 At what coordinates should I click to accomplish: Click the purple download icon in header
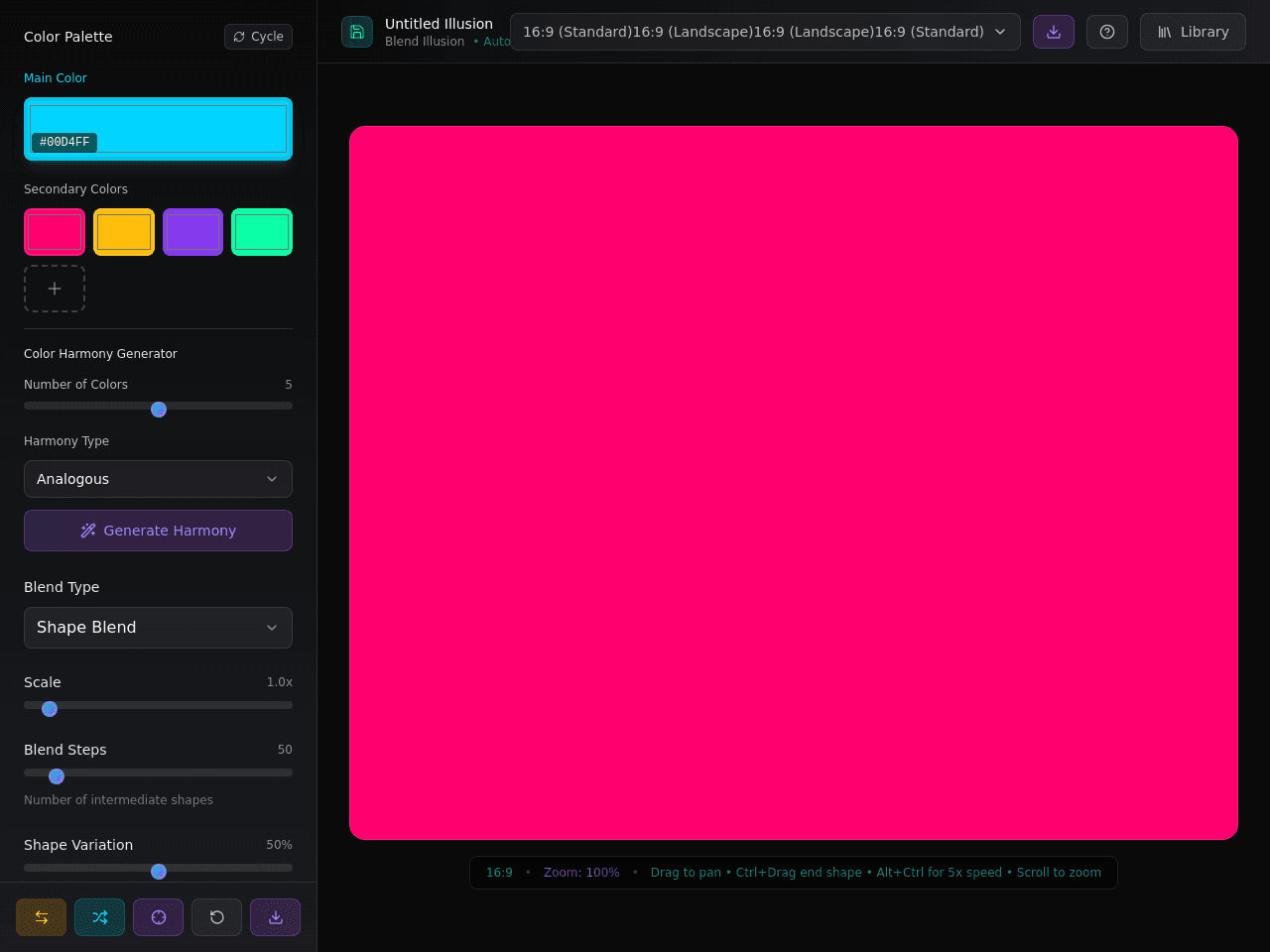tap(1054, 32)
